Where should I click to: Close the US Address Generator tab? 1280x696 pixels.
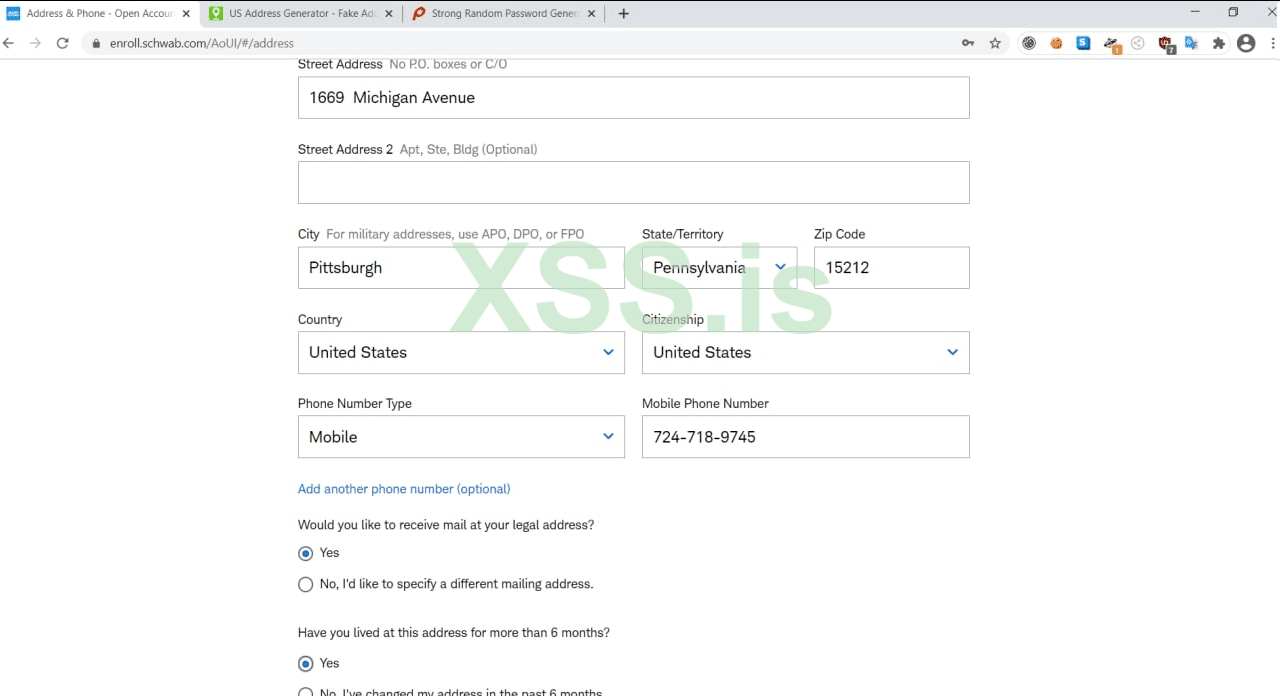[x=389, y=14]
